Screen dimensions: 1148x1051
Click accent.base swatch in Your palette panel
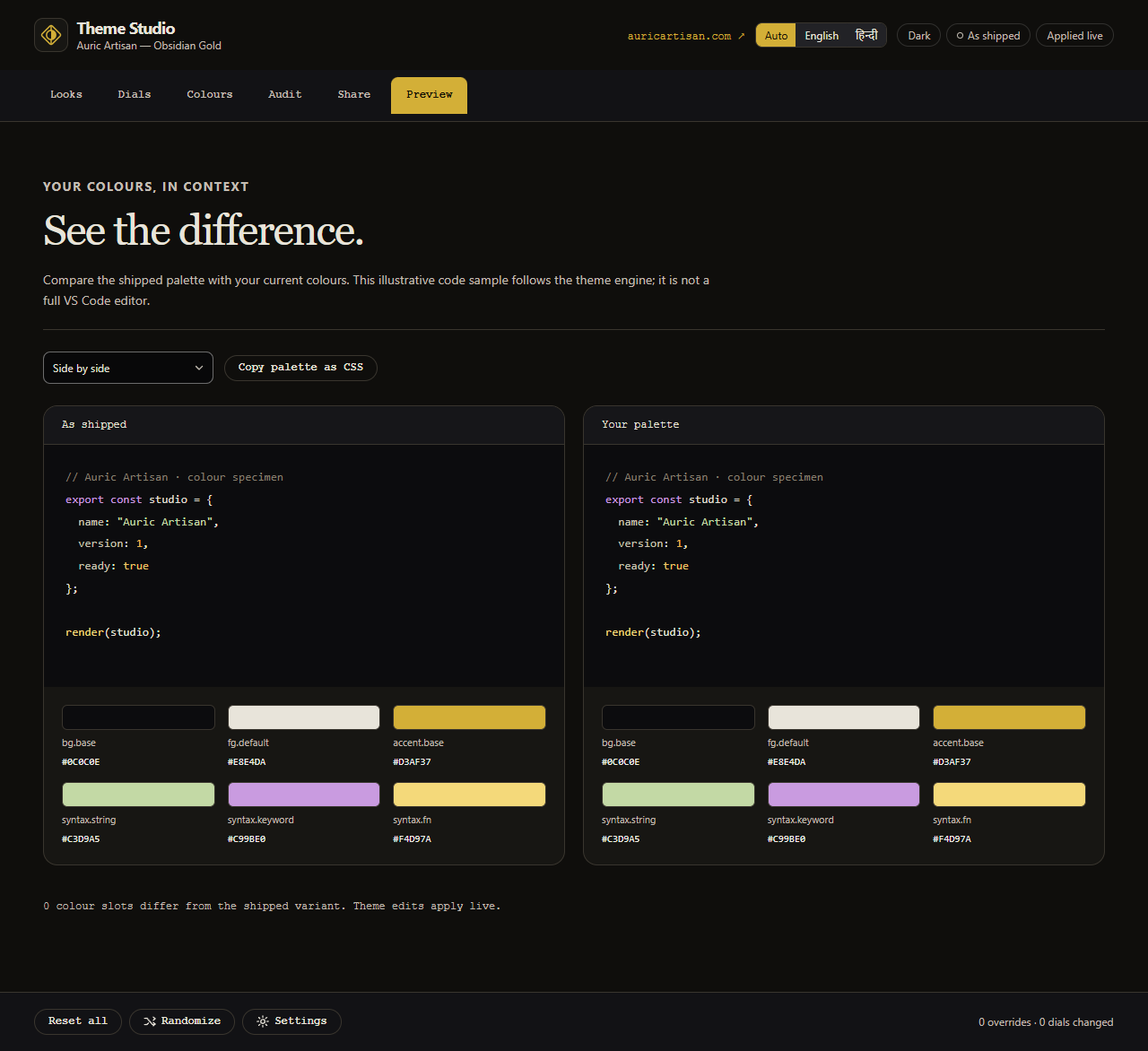[x=1009, y=717]
